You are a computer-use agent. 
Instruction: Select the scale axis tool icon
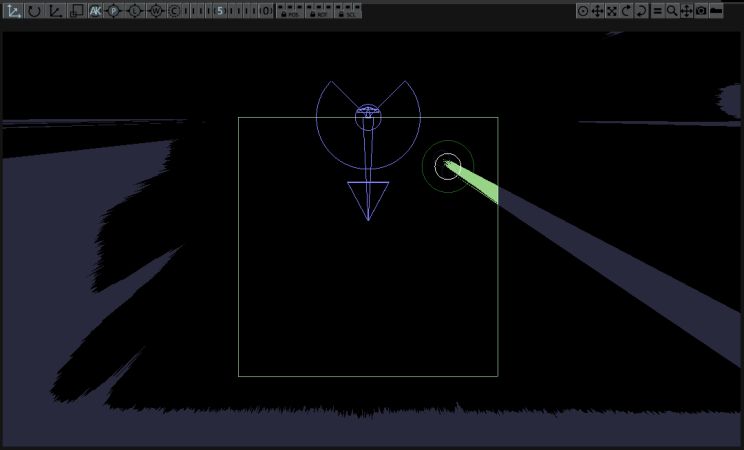pos(55,11)
